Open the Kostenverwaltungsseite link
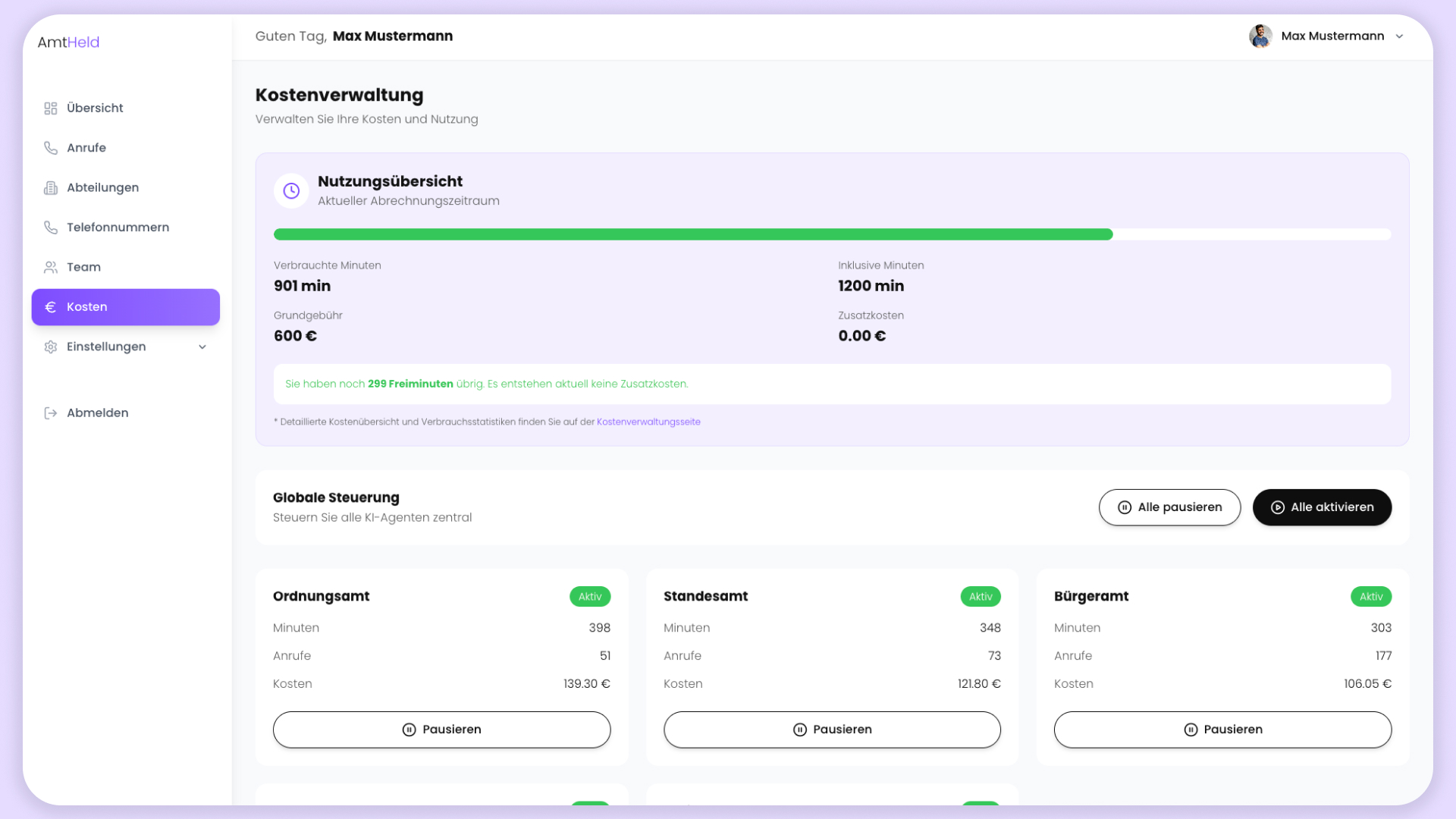Viewport: 1456px width, 819px height. click(648, 422)
